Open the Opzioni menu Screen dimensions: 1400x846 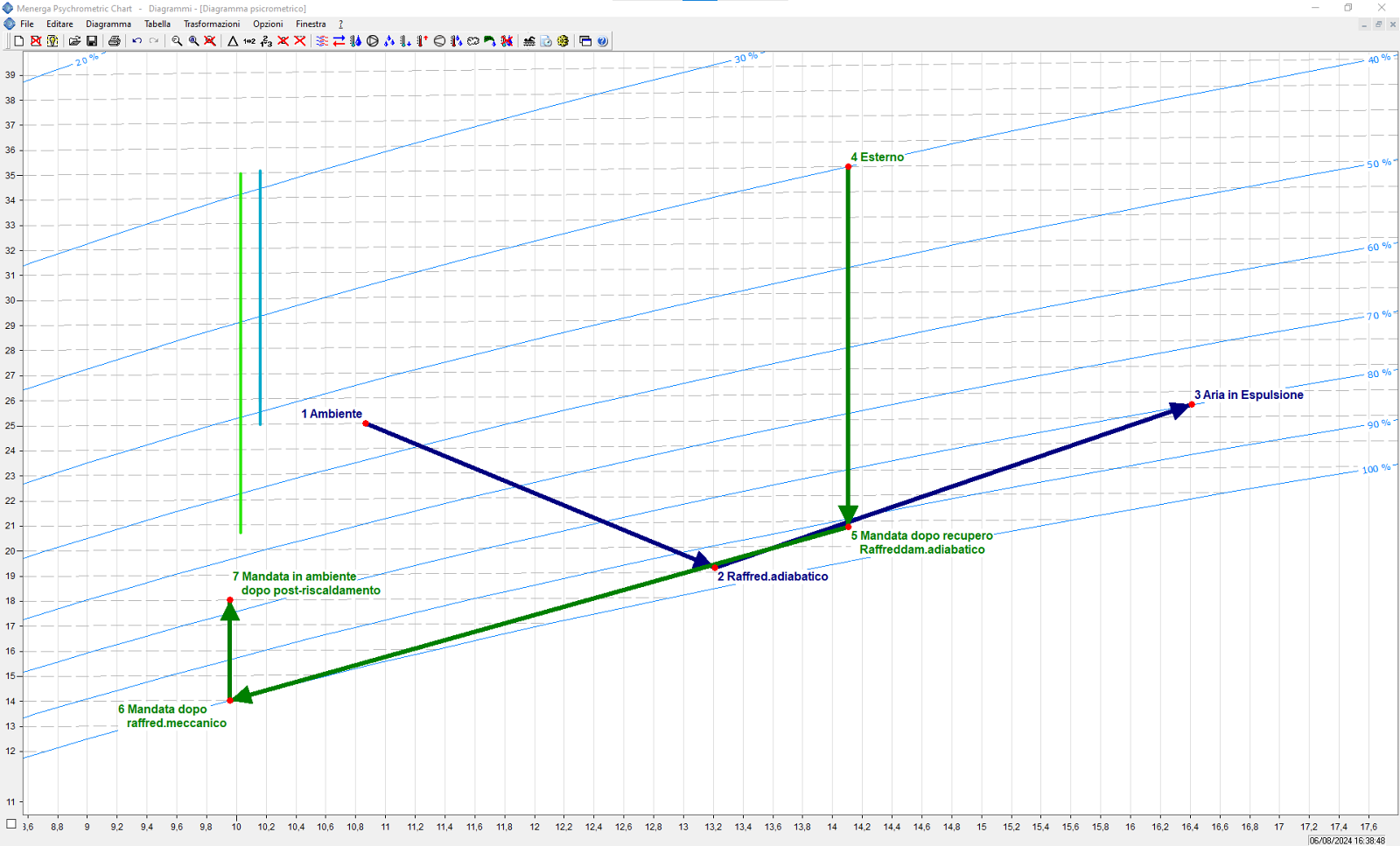(268, 24)
